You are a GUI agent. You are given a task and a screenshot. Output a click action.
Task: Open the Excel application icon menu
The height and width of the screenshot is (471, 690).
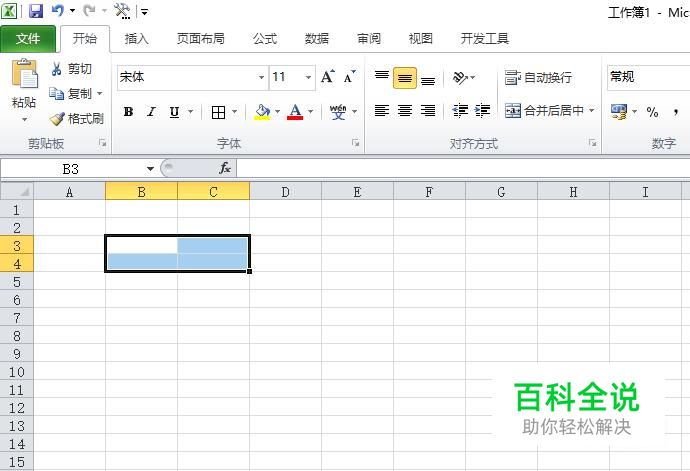(9, 11)
